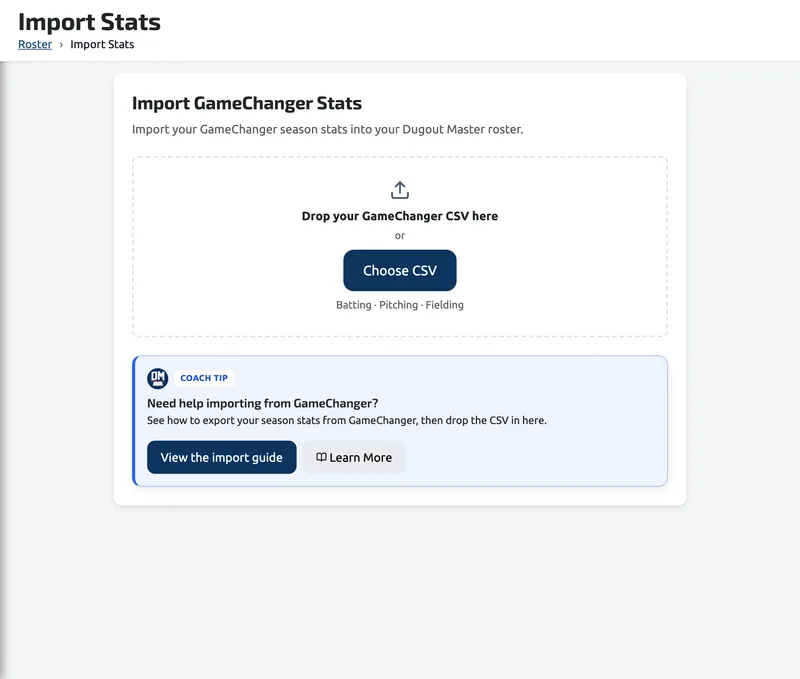Viewport: 800px width, 679px height.
Task: Select the Learn More button
Action: point(354,457)
